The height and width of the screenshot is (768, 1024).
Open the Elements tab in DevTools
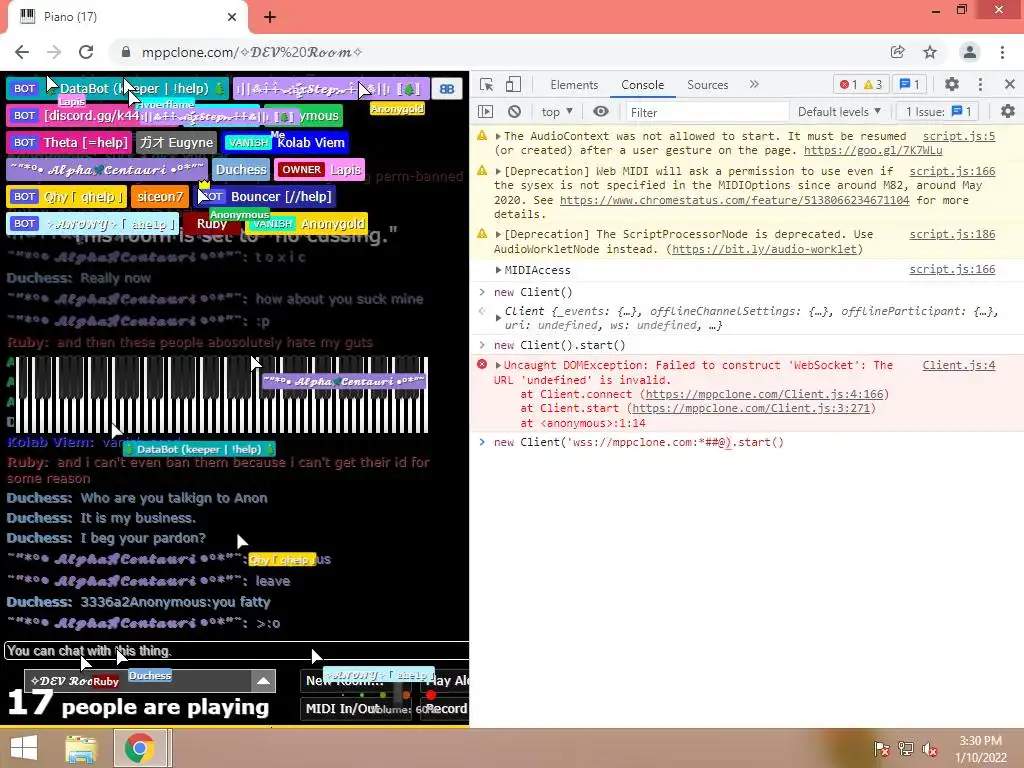pyautogui.click(x=574, y=85)
